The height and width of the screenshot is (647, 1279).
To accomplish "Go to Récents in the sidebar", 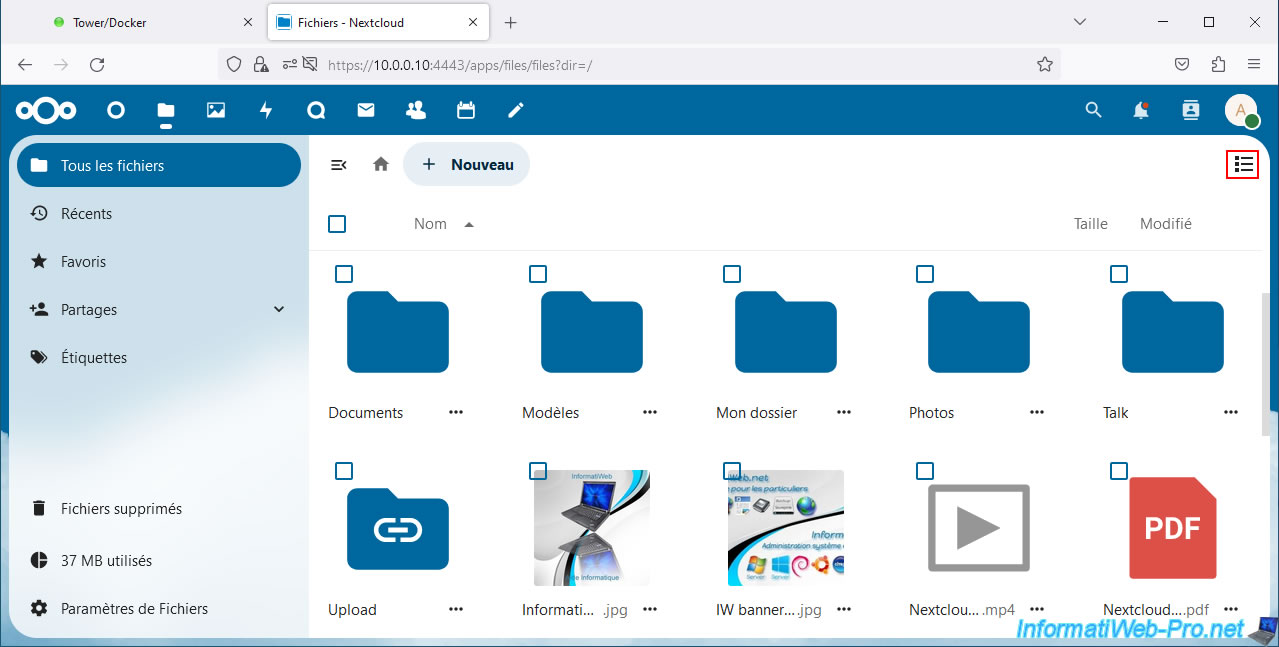I will click(86, 214).
